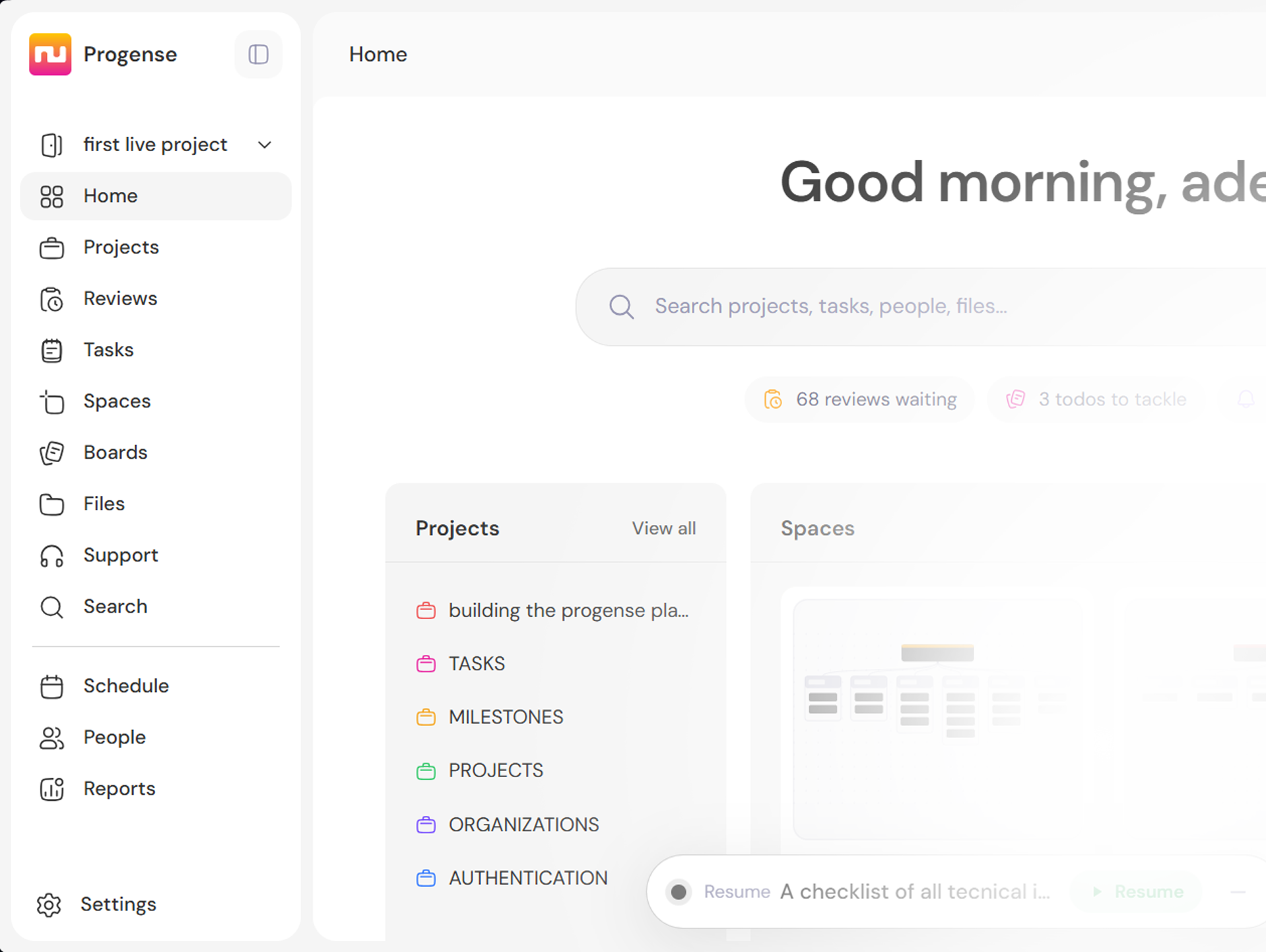Viewport: 1266px width, 952px height.
Task: Click the Reports chart icon
Action: [x=51, y=789]
